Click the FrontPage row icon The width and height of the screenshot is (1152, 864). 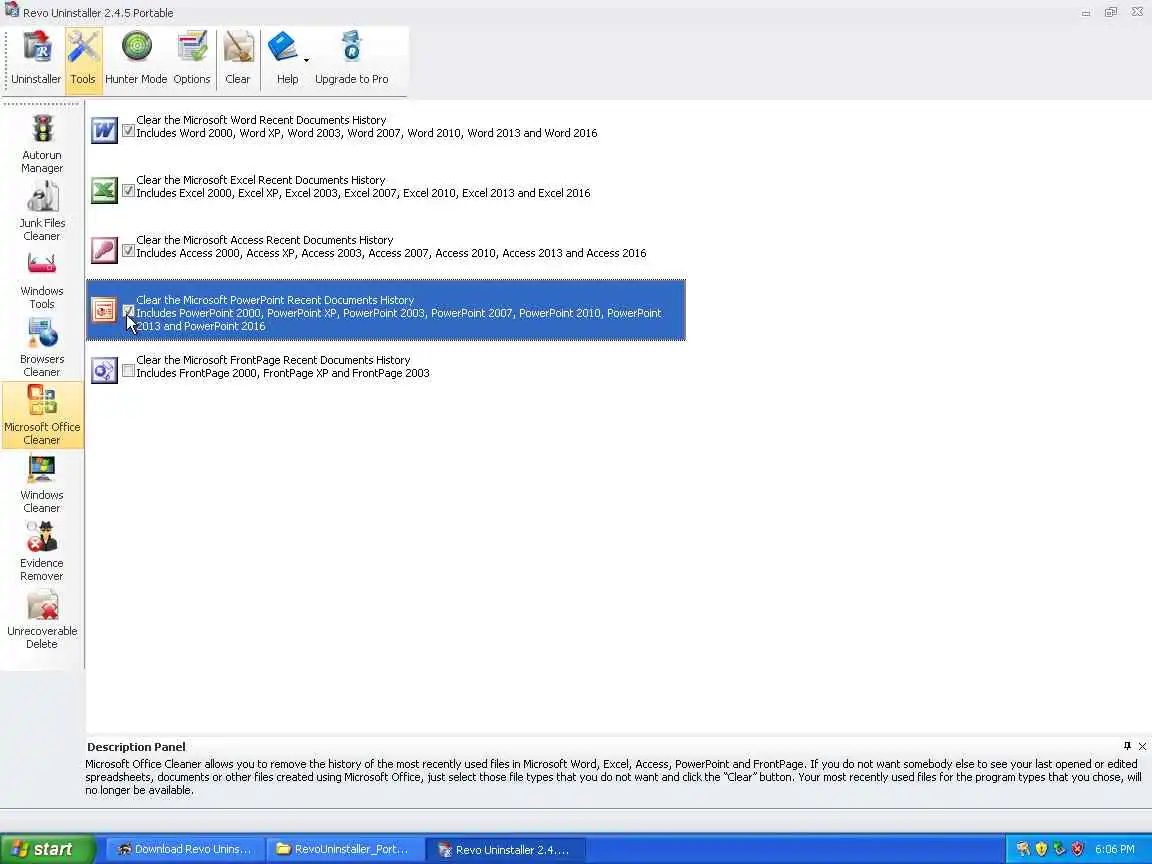click(104, 370)
